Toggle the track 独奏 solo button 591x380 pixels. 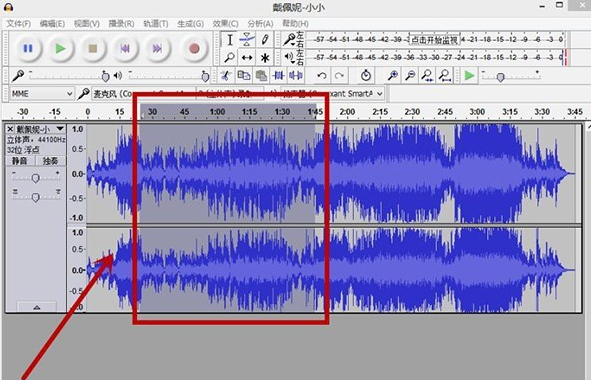pos(51,161)
